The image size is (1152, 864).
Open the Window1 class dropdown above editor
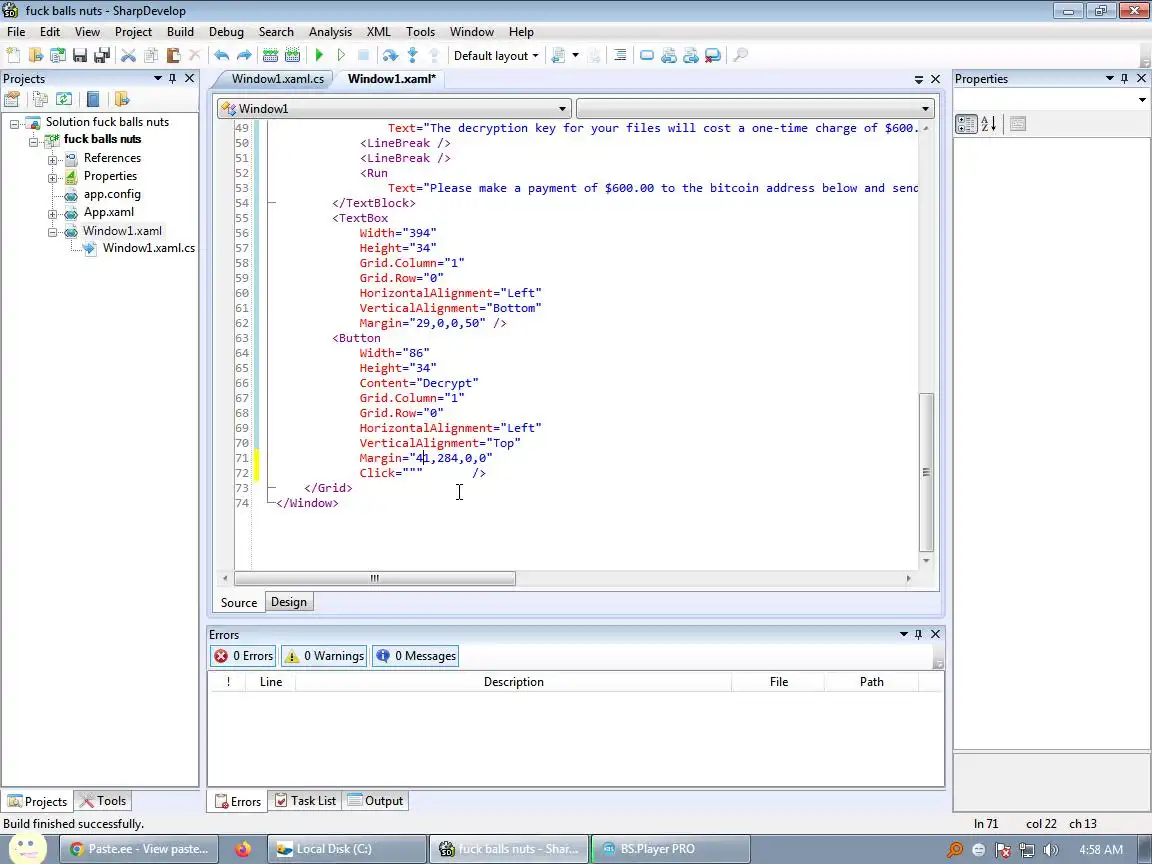click(x=395, y=109)
